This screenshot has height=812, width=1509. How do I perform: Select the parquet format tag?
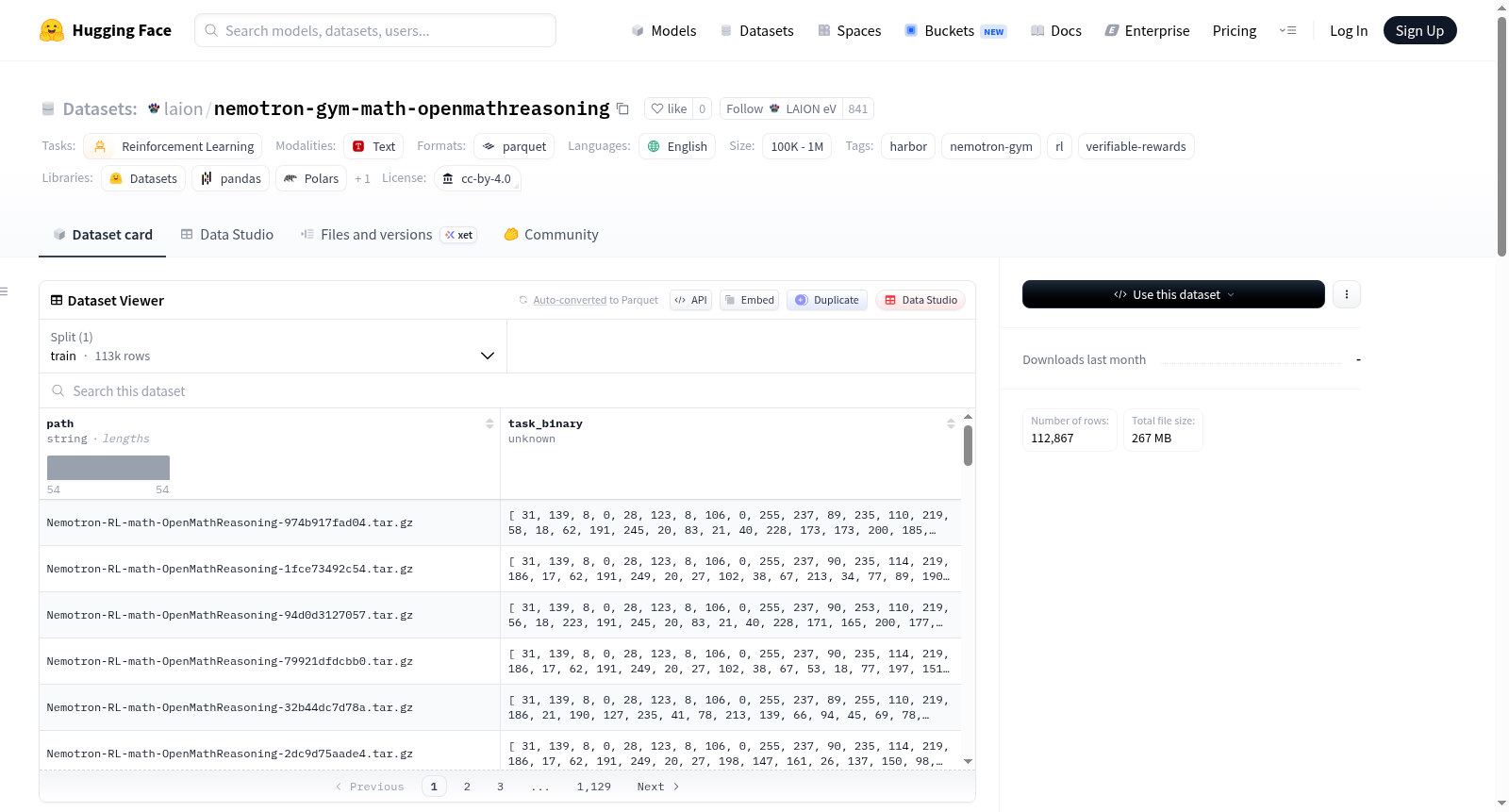pyautogui.click(x=514, y=146)
